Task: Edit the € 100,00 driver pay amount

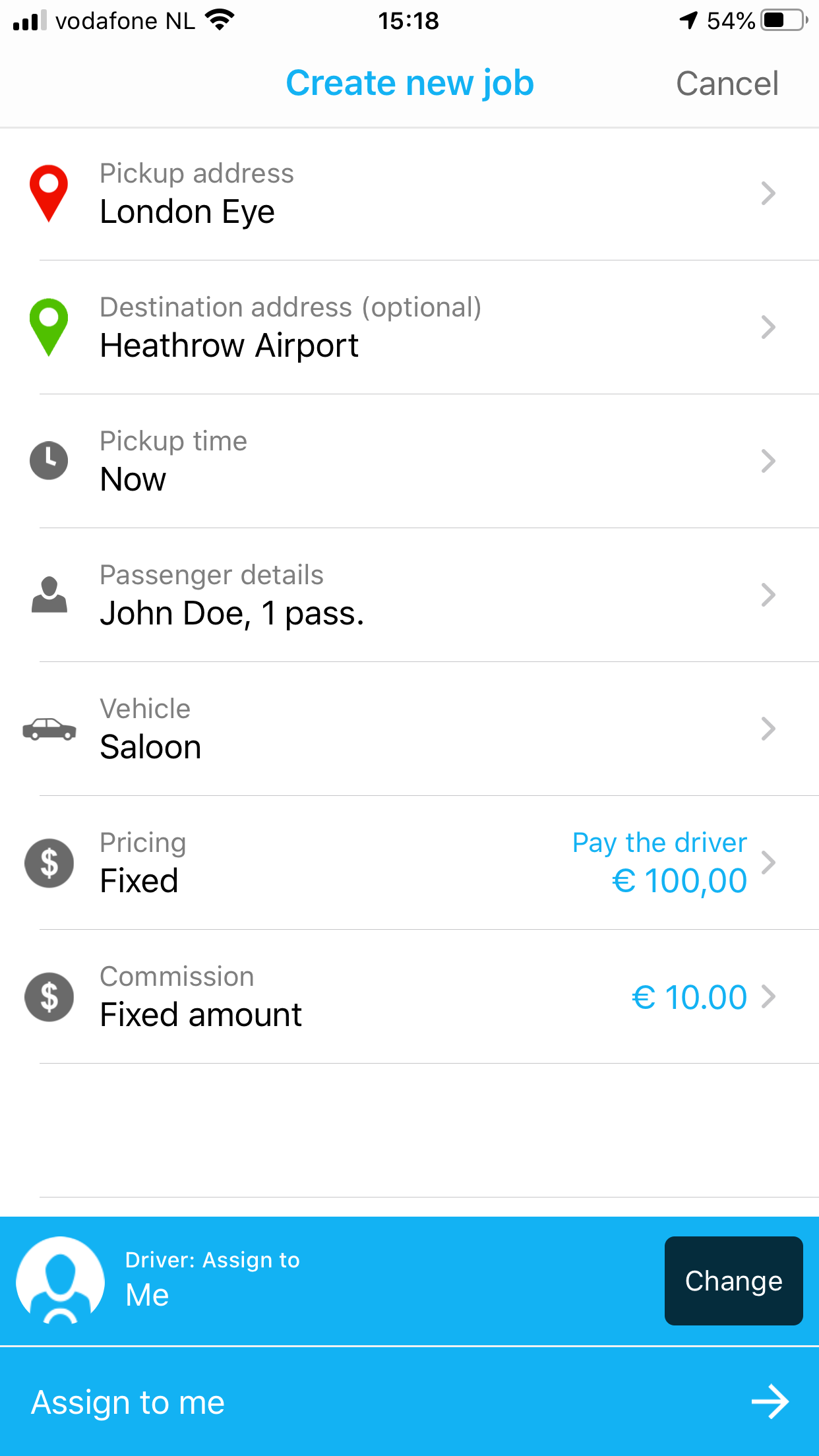Action: [679, 880]
